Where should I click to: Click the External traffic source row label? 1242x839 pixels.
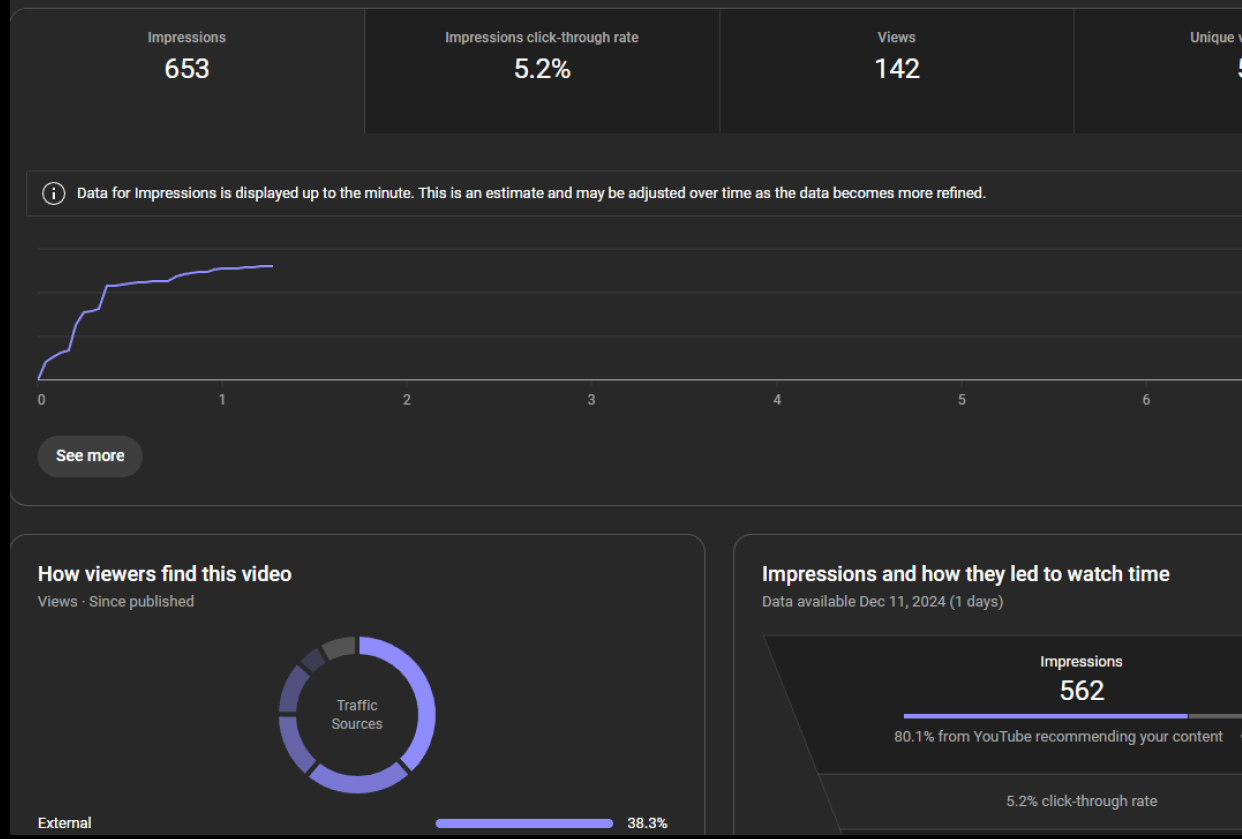pos(65,823)
